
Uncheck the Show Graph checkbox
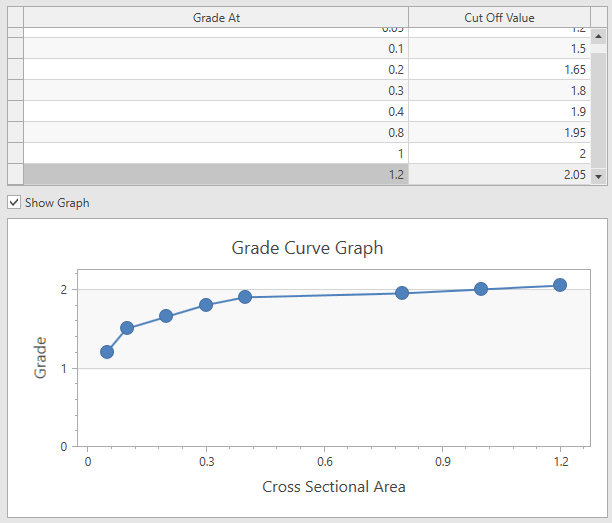[14, 202]
